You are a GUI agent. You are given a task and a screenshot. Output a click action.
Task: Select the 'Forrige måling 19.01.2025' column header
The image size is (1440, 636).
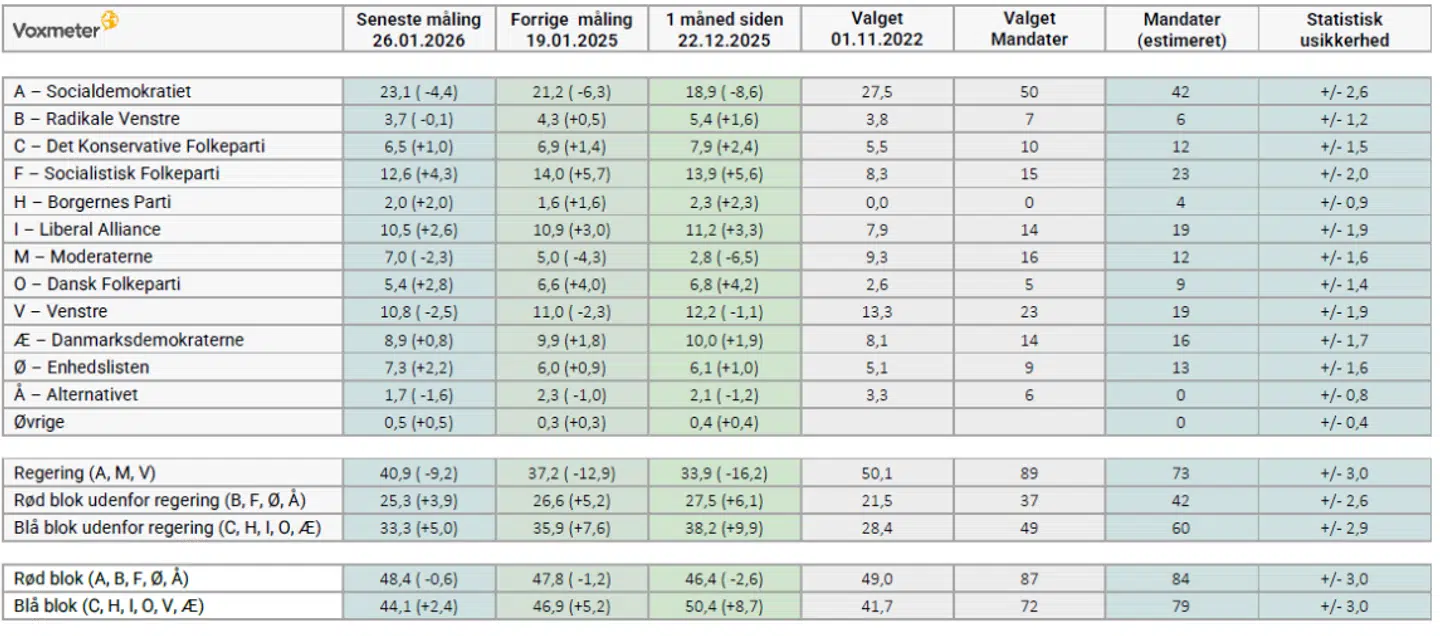(571, 30)
